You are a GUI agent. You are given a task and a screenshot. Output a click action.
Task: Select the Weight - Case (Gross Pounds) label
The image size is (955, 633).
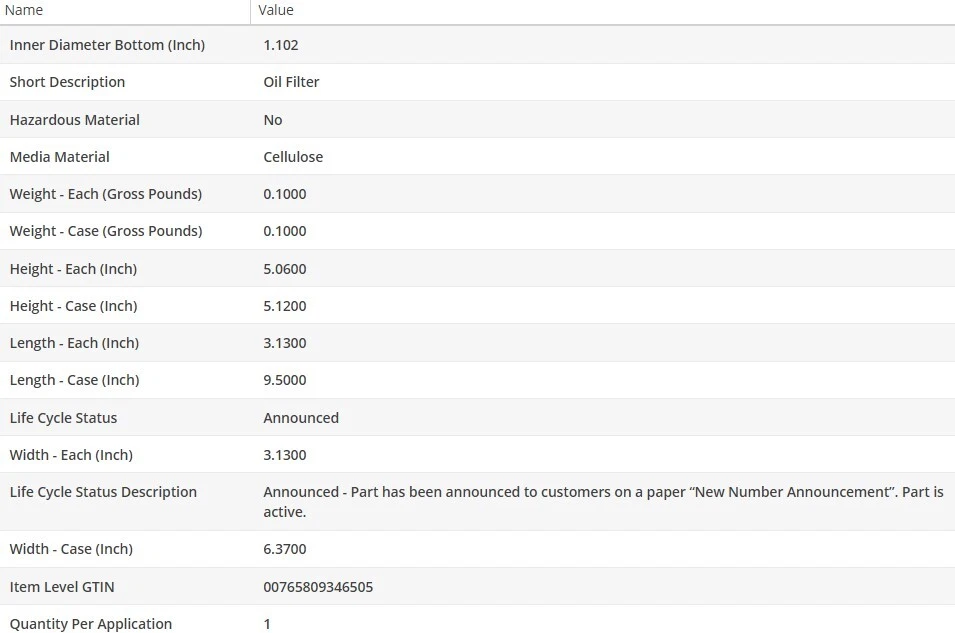[106, 231]
